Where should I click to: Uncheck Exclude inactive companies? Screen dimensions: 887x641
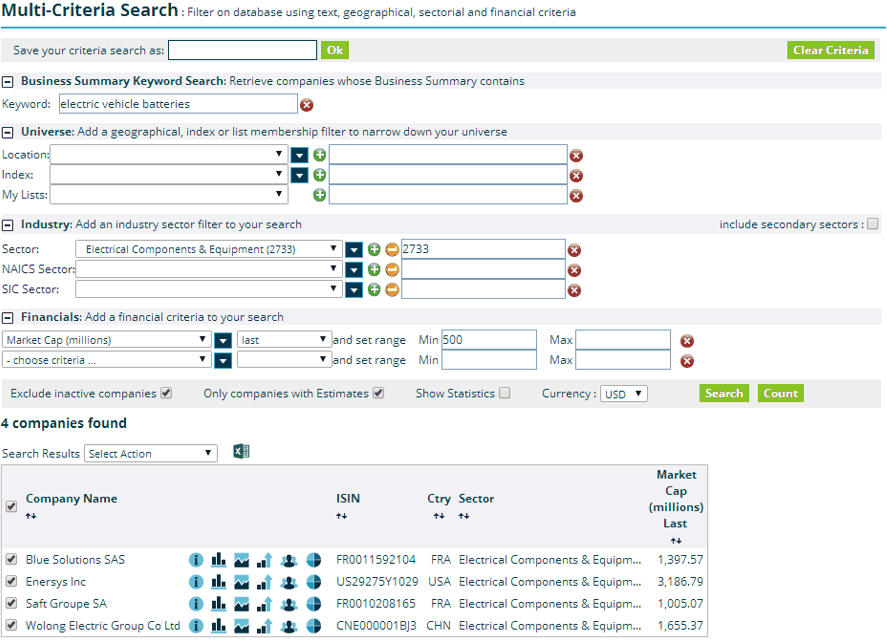166,393
